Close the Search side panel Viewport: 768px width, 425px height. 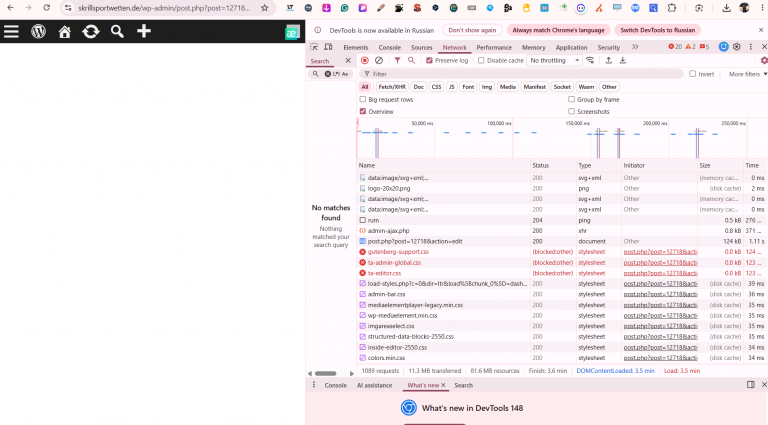[348, 61]
